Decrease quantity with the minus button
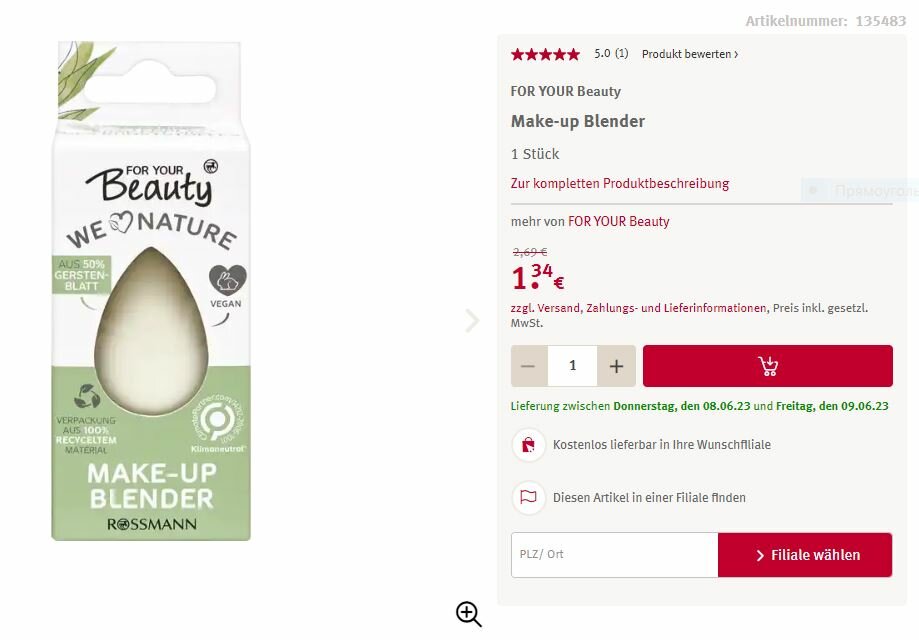Image resolution: width=919 pixels, height=640 pixels. pos(529,366)
